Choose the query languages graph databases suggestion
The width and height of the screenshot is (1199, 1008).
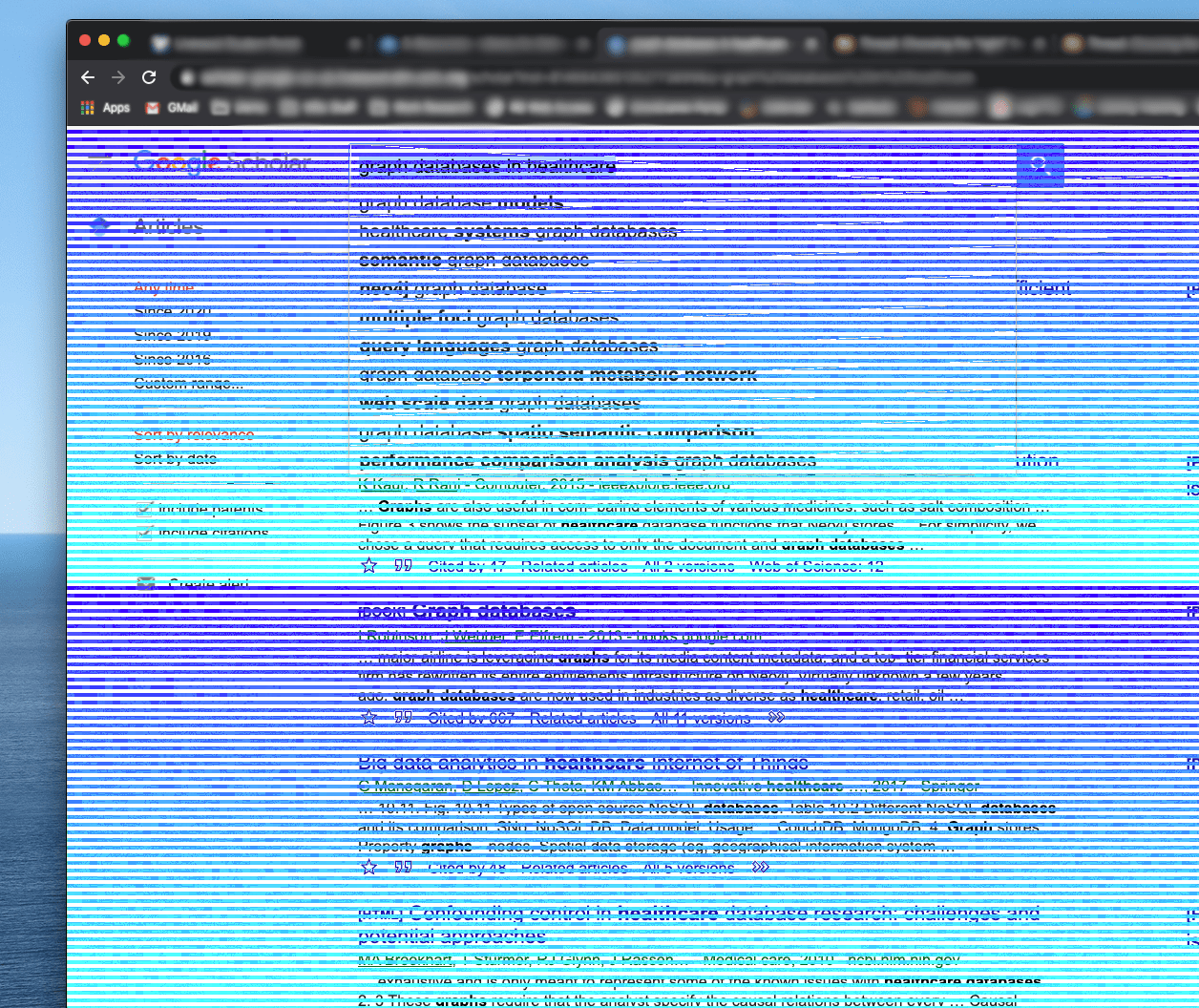[507, 346]
